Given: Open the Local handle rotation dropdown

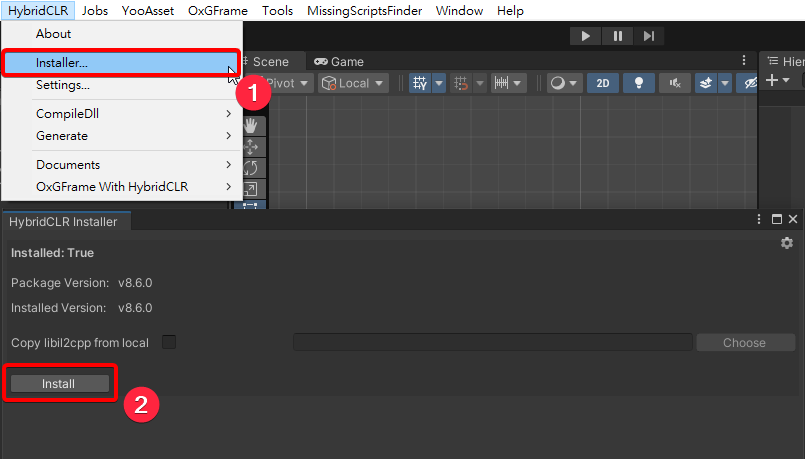Looking at the screenshot, I should pos(354,83).
